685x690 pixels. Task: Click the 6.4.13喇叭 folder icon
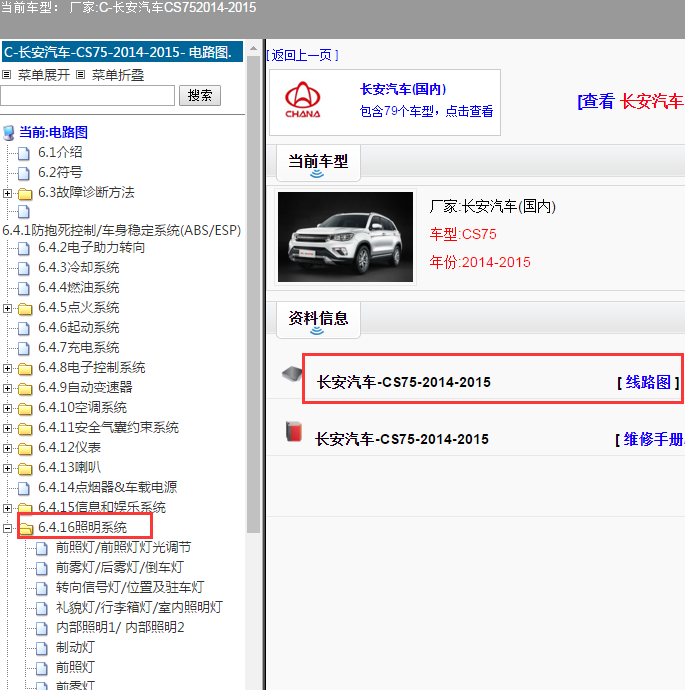(x=25, y=469)
